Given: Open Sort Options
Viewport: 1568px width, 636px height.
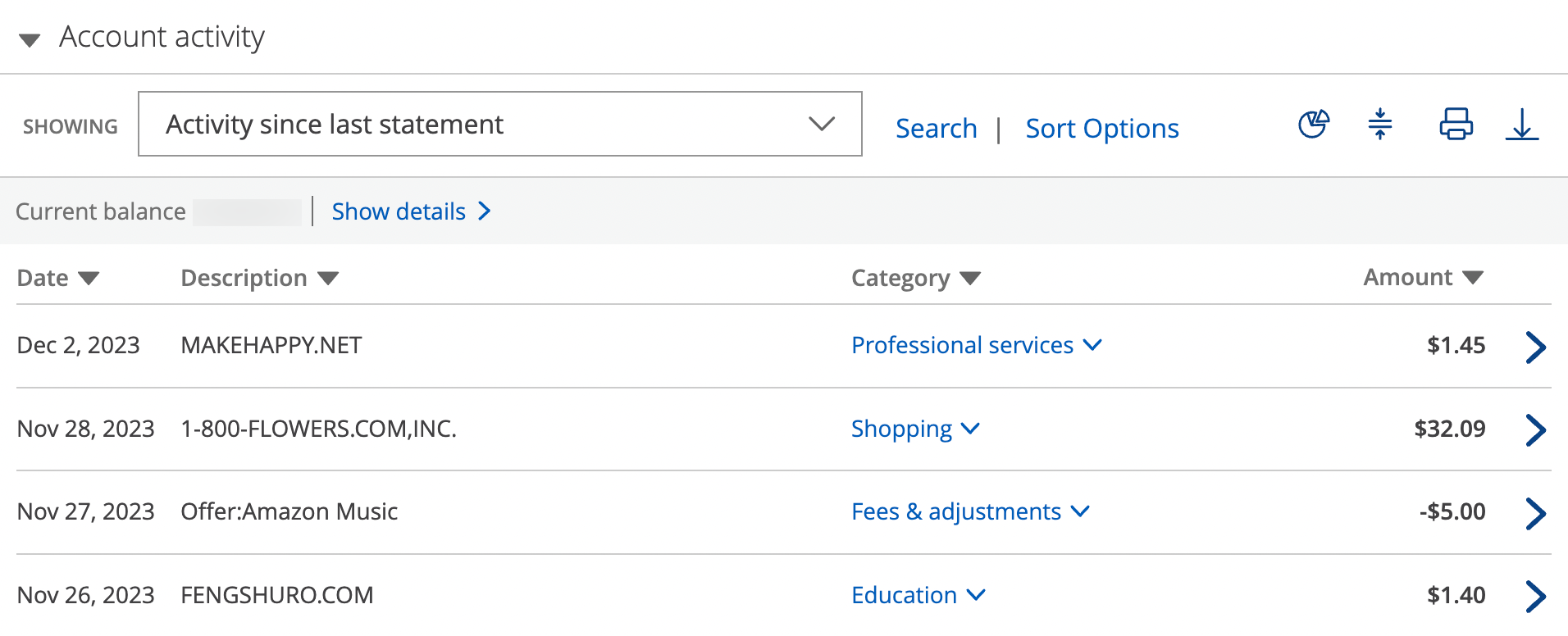Looking at the screenshot, I should [1101, 129].
